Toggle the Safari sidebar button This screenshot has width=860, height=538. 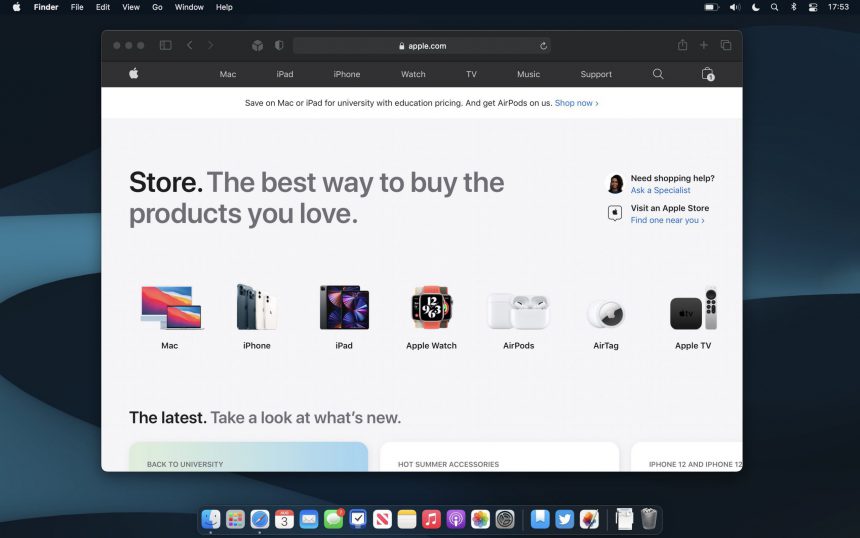pyautogui.click(x=166, y=46)
